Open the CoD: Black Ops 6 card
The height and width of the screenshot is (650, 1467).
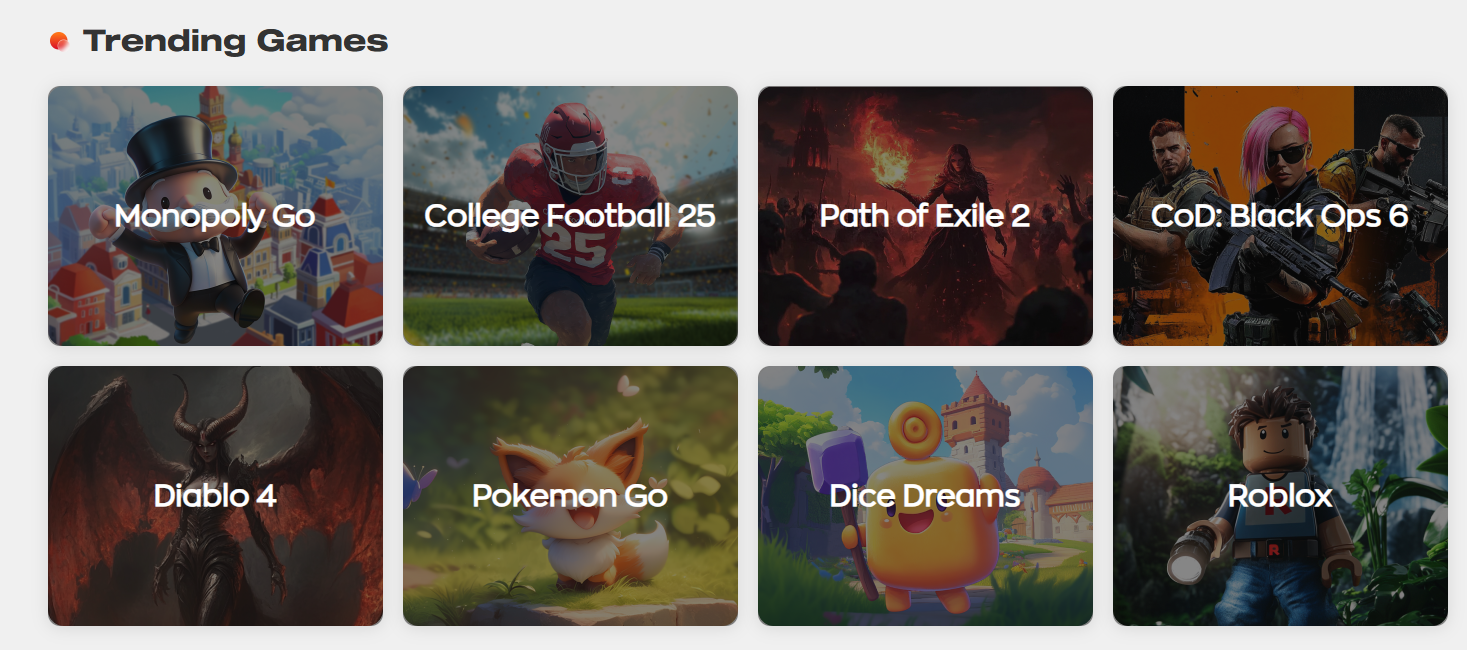point(1280,216)
